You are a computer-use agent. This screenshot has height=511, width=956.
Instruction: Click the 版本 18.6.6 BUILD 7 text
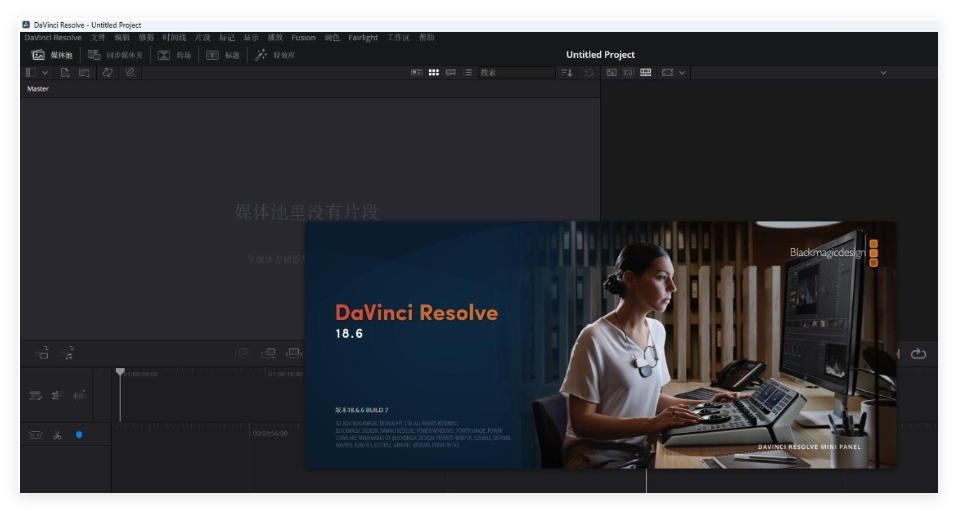(x=362, y=410)
